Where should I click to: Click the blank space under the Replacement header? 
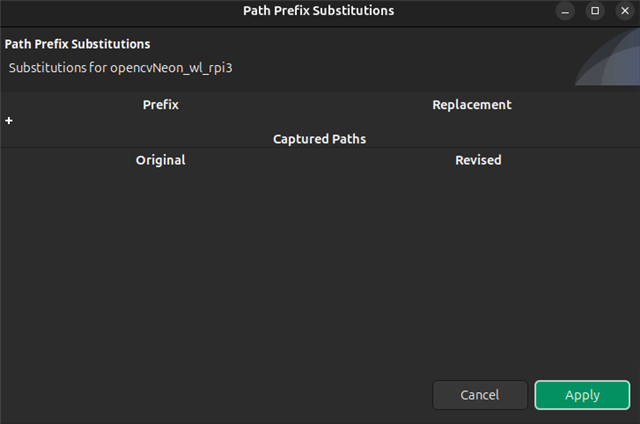[472, 121]
